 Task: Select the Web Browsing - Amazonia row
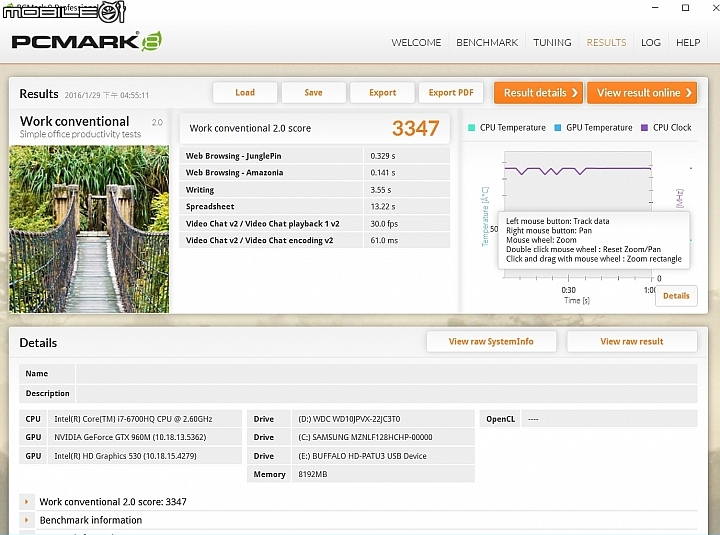pyautogui.click(x=315, y=173)
